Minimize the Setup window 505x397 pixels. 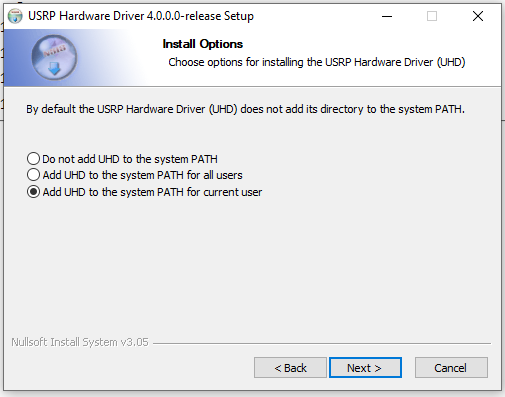[387, 16]
